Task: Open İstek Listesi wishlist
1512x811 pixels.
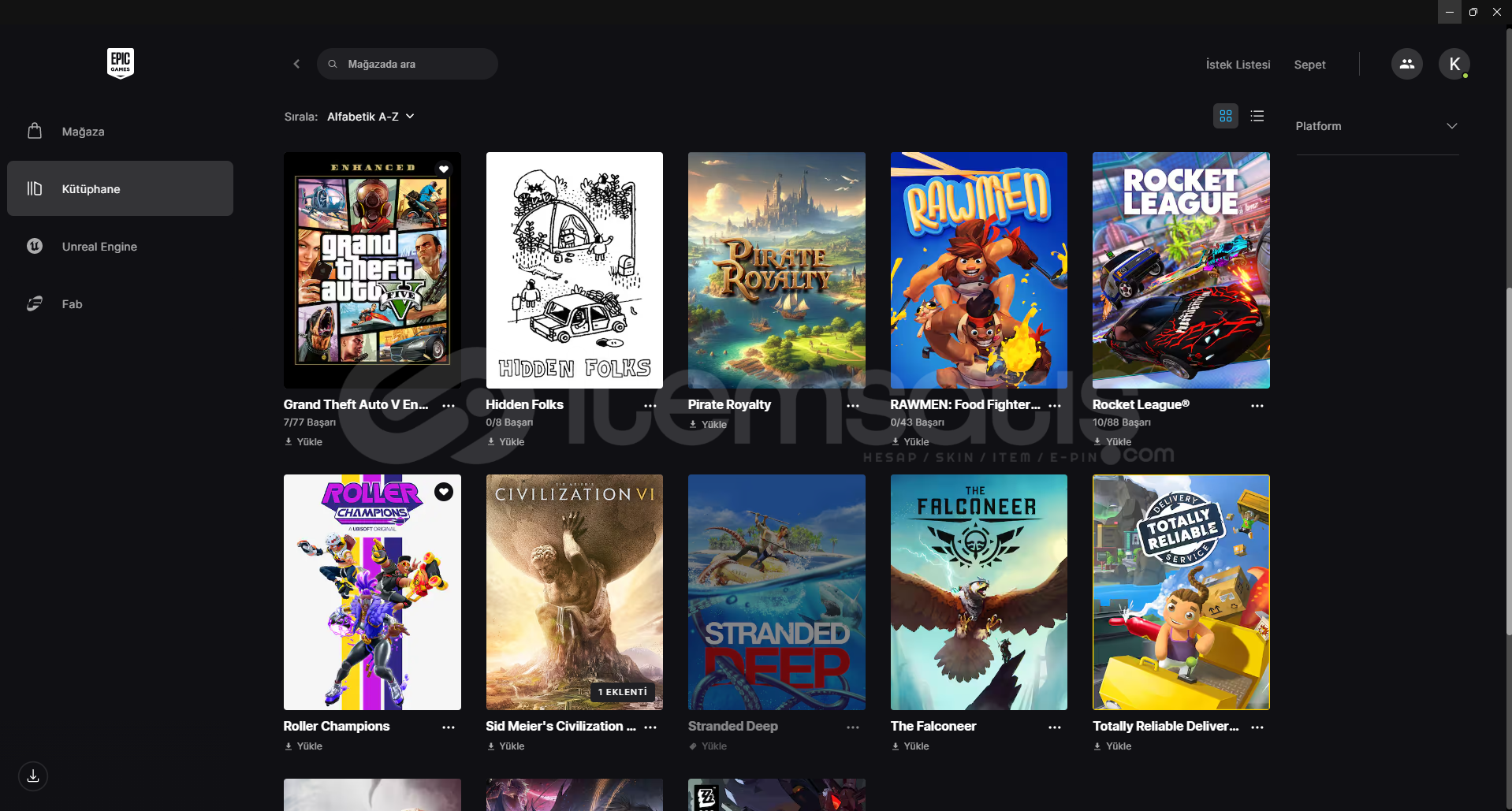Action: [x=1238, y=65]
